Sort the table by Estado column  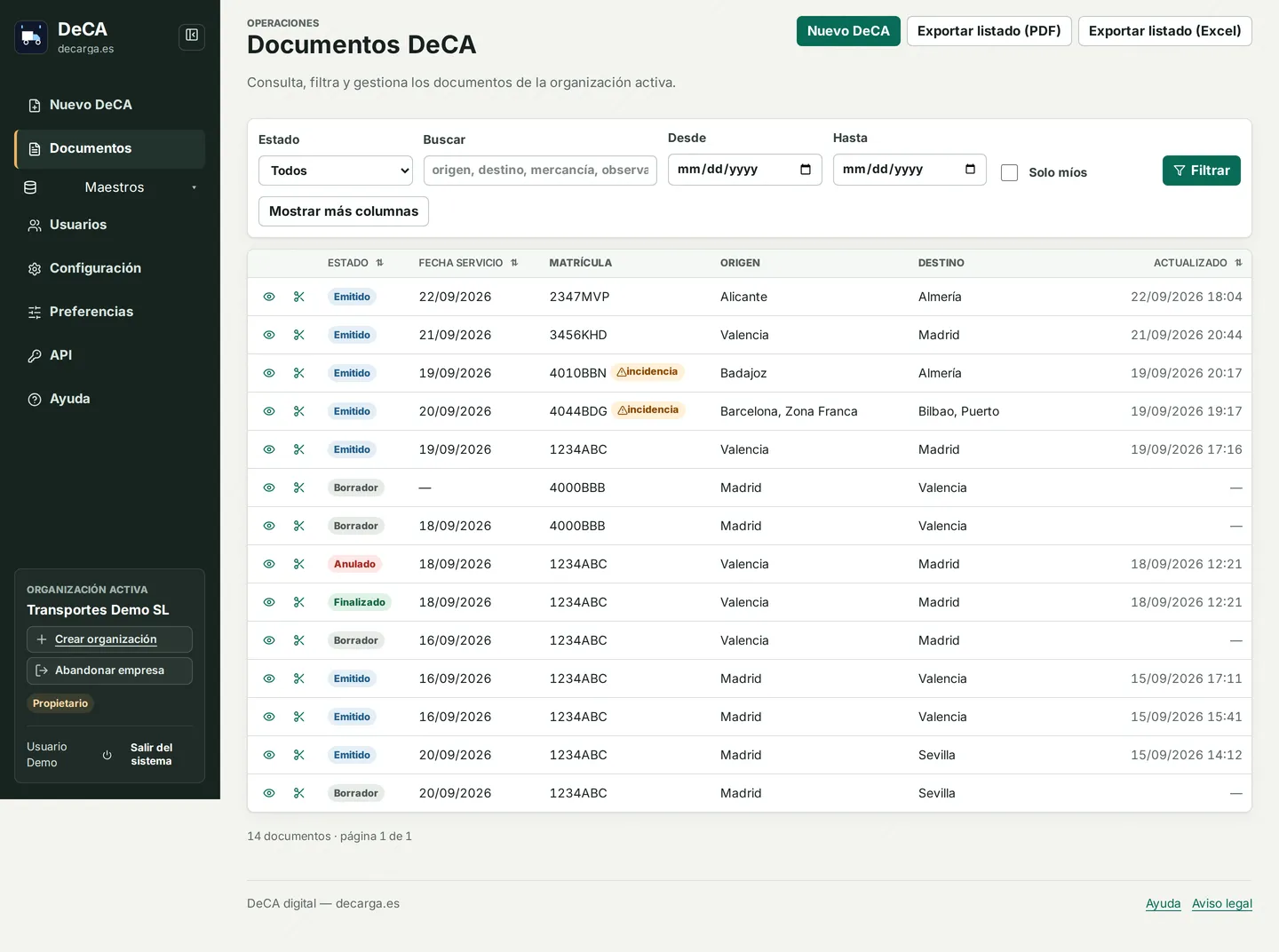(355, 263)
